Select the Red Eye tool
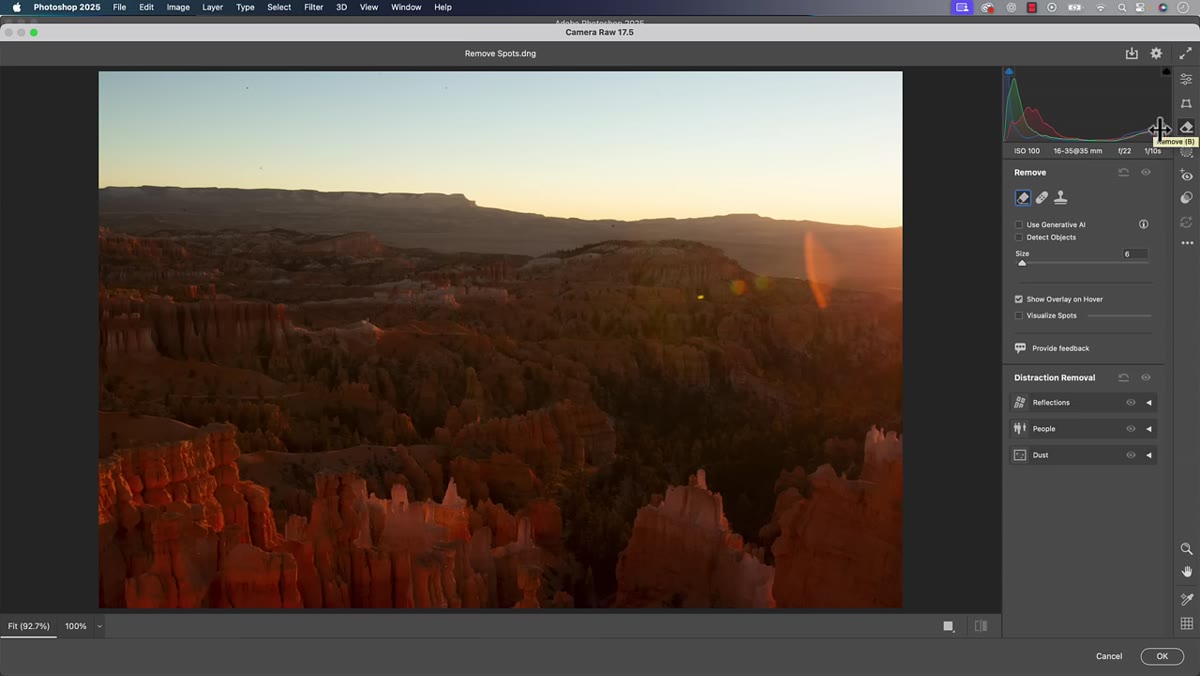Viewport: 1200px width, 676px height. click(1186, 175)
